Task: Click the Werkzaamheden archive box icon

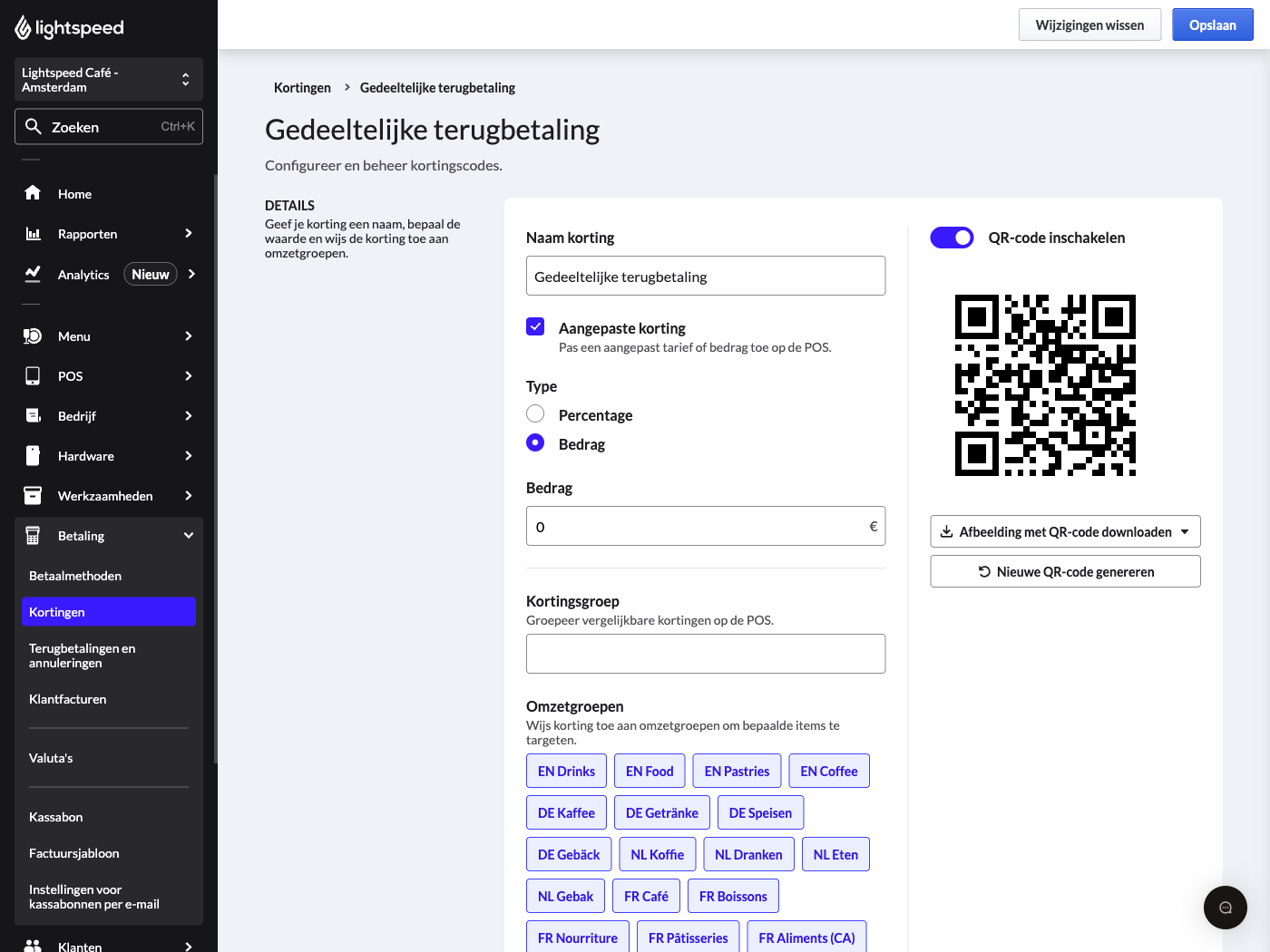Action: click(33, 495)
